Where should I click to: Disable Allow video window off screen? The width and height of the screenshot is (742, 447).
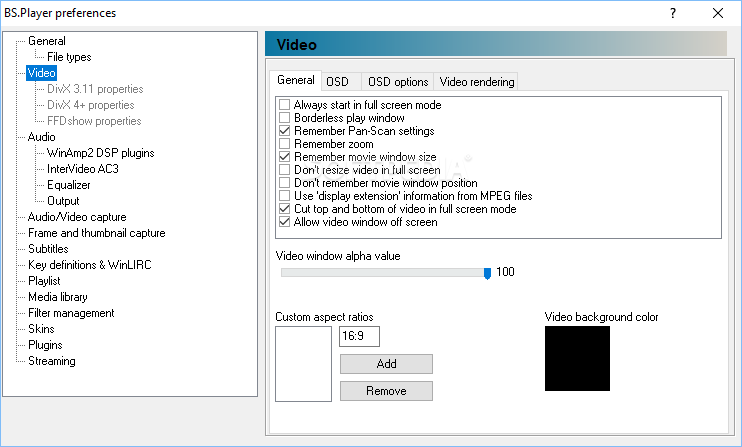(x=284, y=222)
